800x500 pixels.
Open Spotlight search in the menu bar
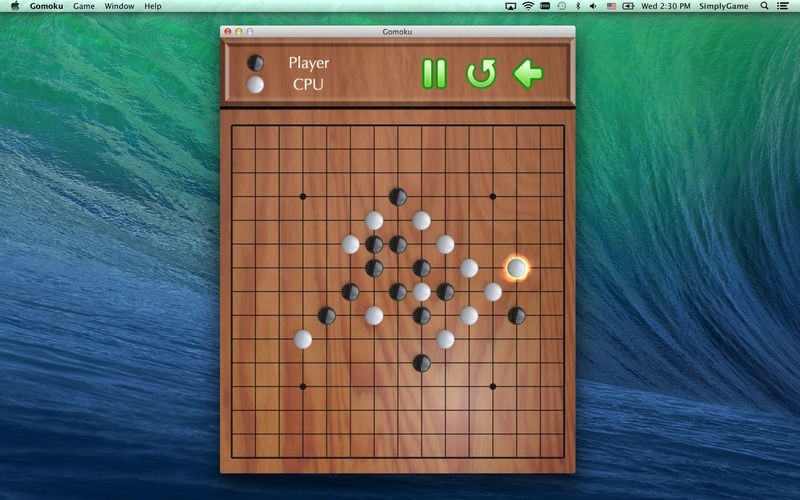(x=763, y=6)
